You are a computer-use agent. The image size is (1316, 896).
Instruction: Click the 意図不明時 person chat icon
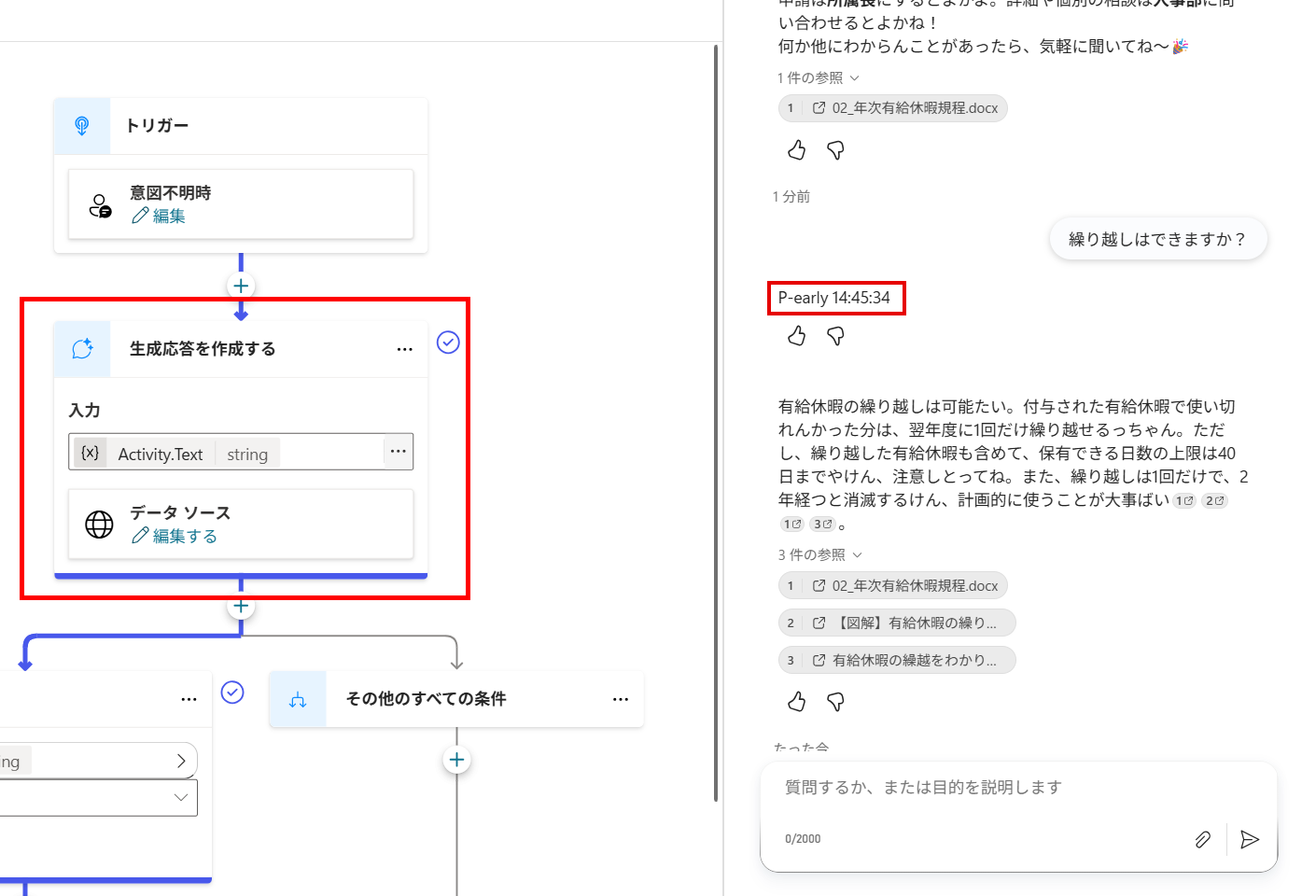point(100,205)
